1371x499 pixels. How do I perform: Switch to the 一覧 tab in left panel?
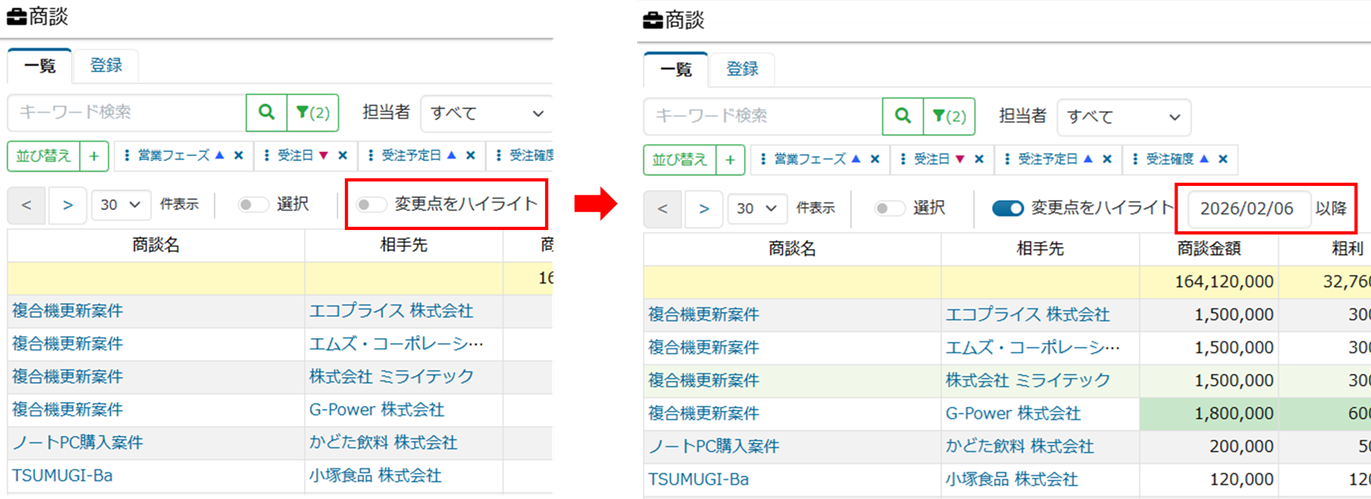tap(40, 65)
